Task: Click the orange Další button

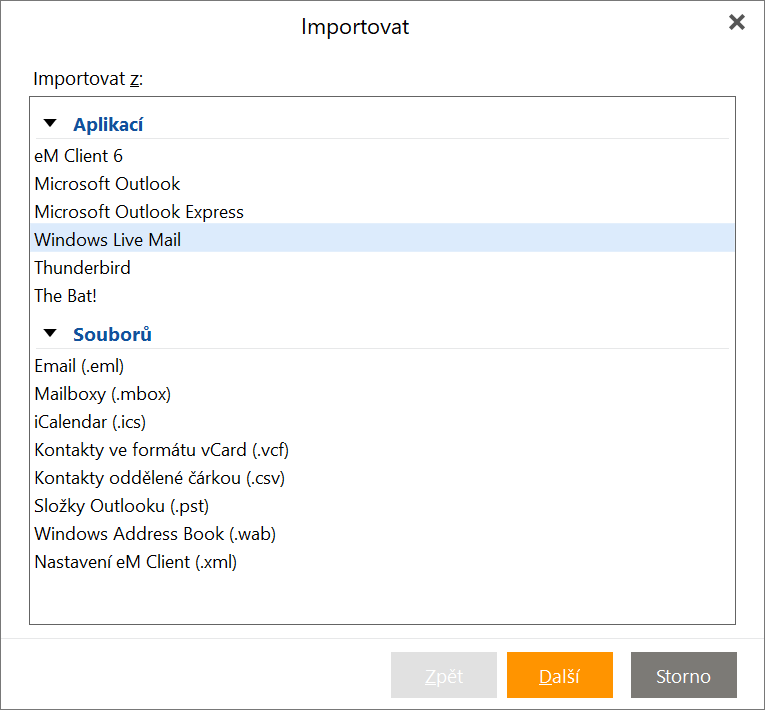Action: pos(560,675)
